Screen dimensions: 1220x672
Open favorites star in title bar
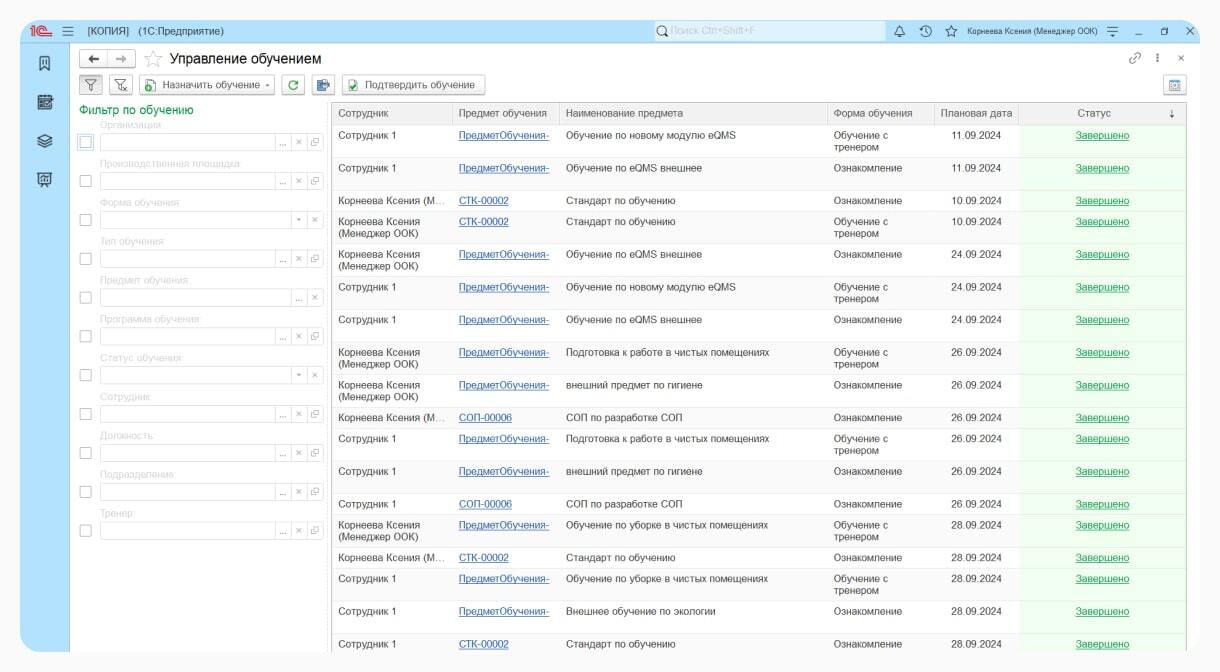click(x=951, y=31)
